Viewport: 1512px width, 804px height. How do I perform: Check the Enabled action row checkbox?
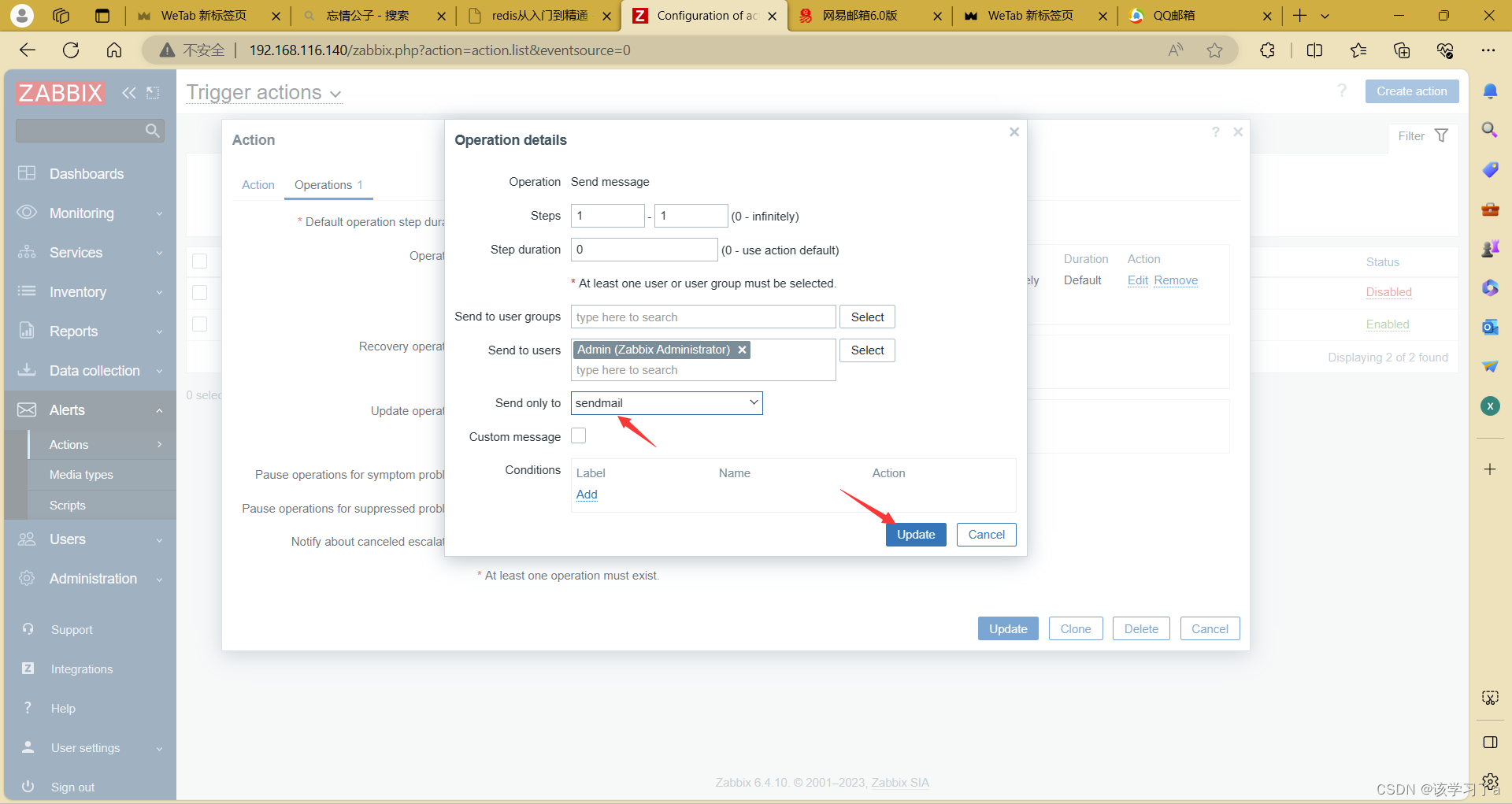pyautogui.click(x=200, y=324)
